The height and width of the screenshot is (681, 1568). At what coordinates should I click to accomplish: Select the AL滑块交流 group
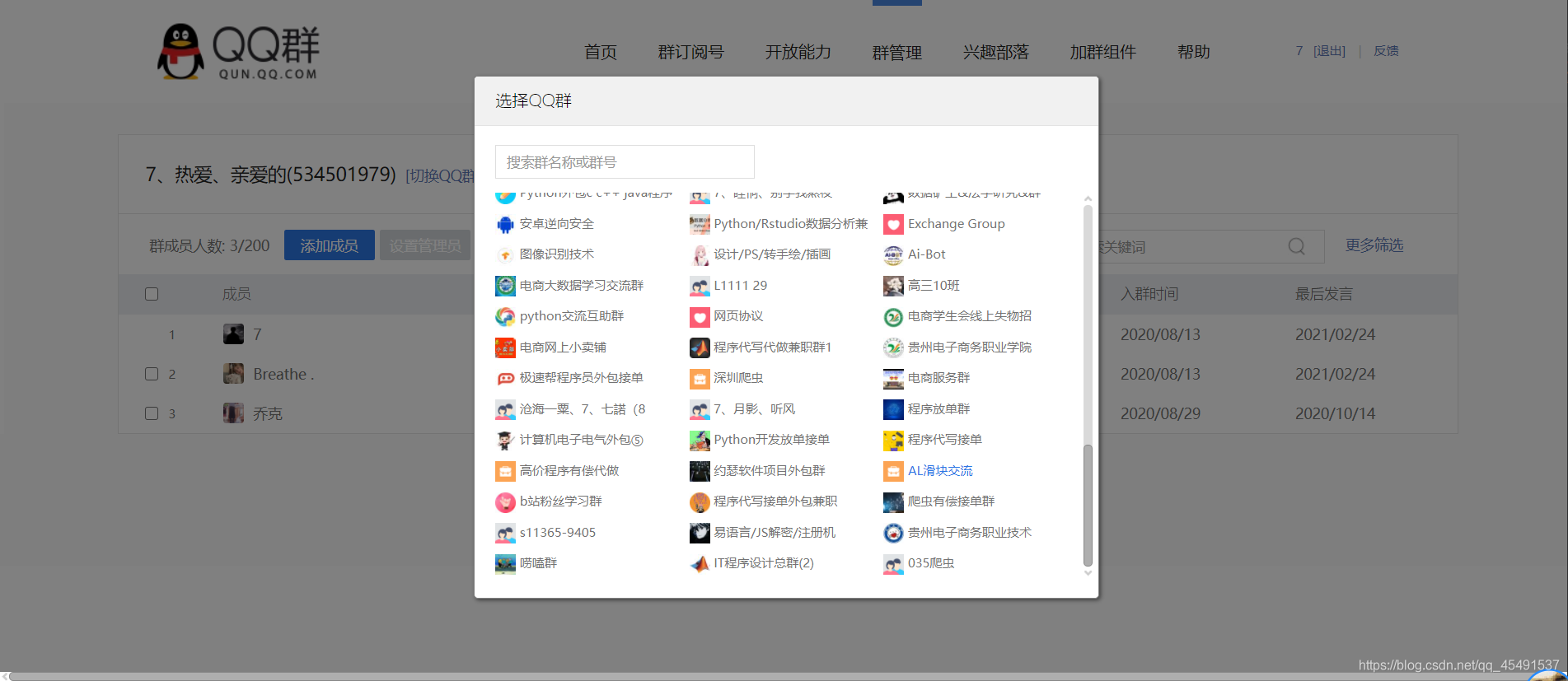[x=940, y=471]
